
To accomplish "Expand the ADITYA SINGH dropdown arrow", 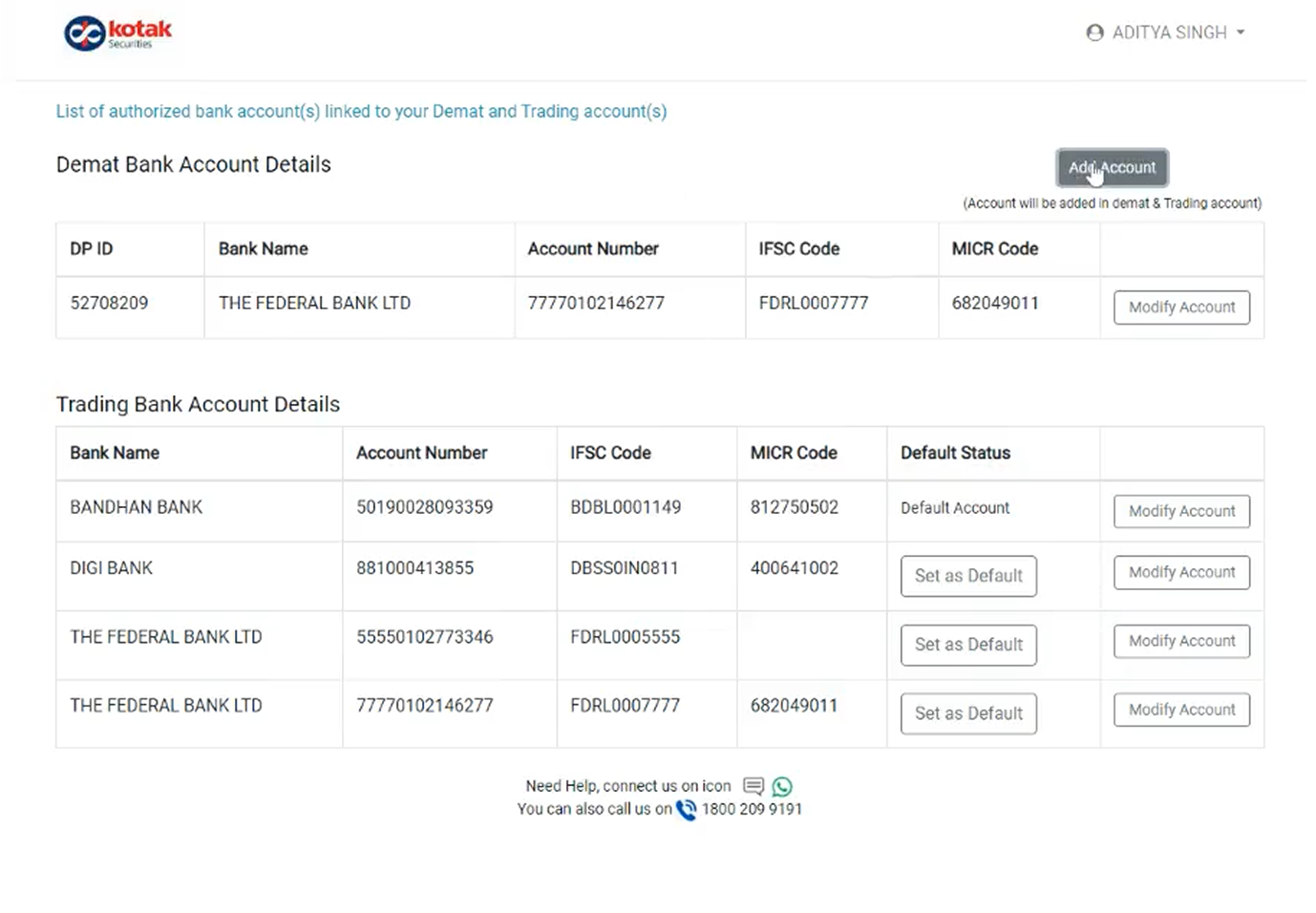I will (x=1241, y=32).
